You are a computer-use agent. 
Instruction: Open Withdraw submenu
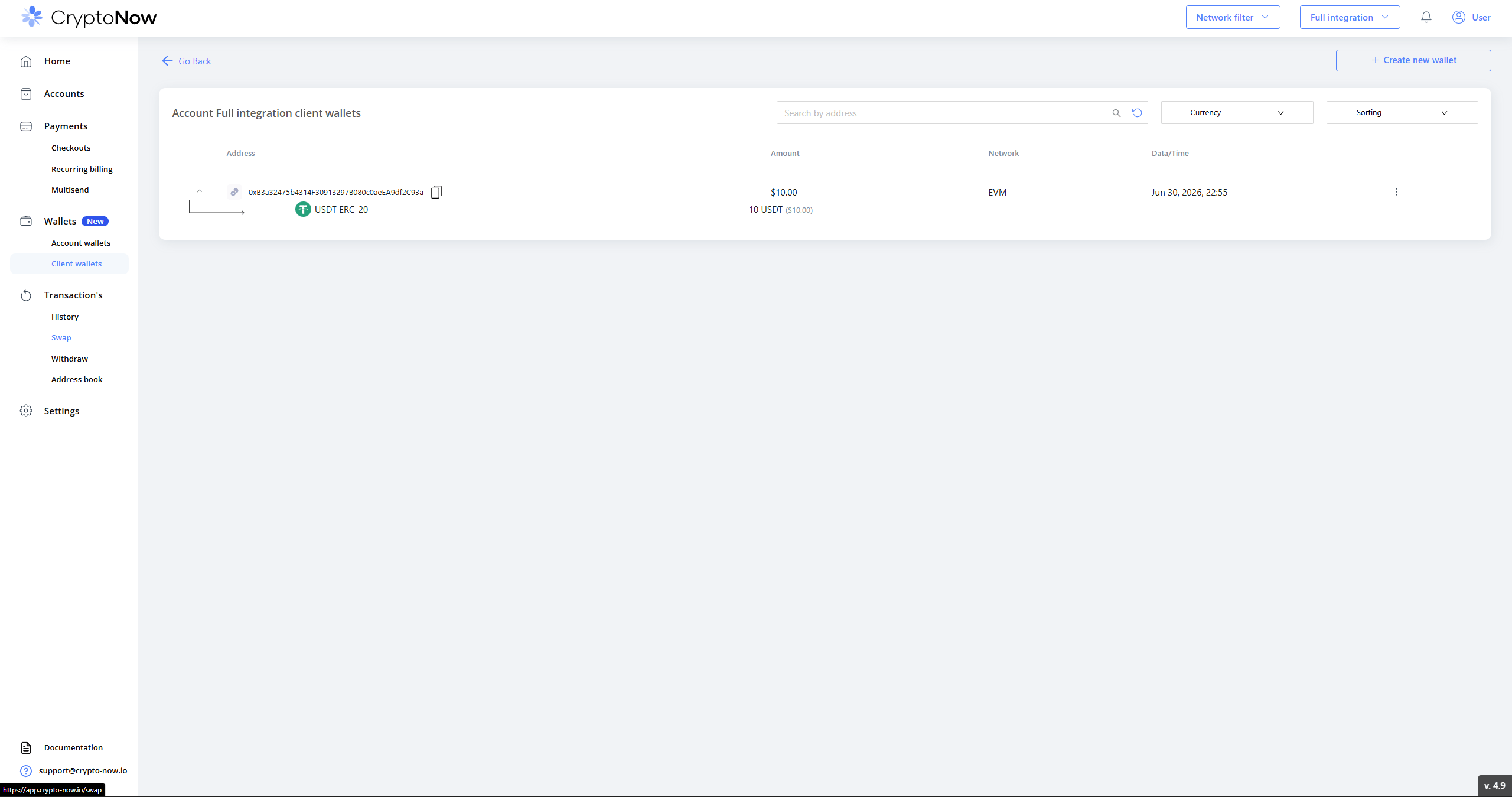point(70,359)
